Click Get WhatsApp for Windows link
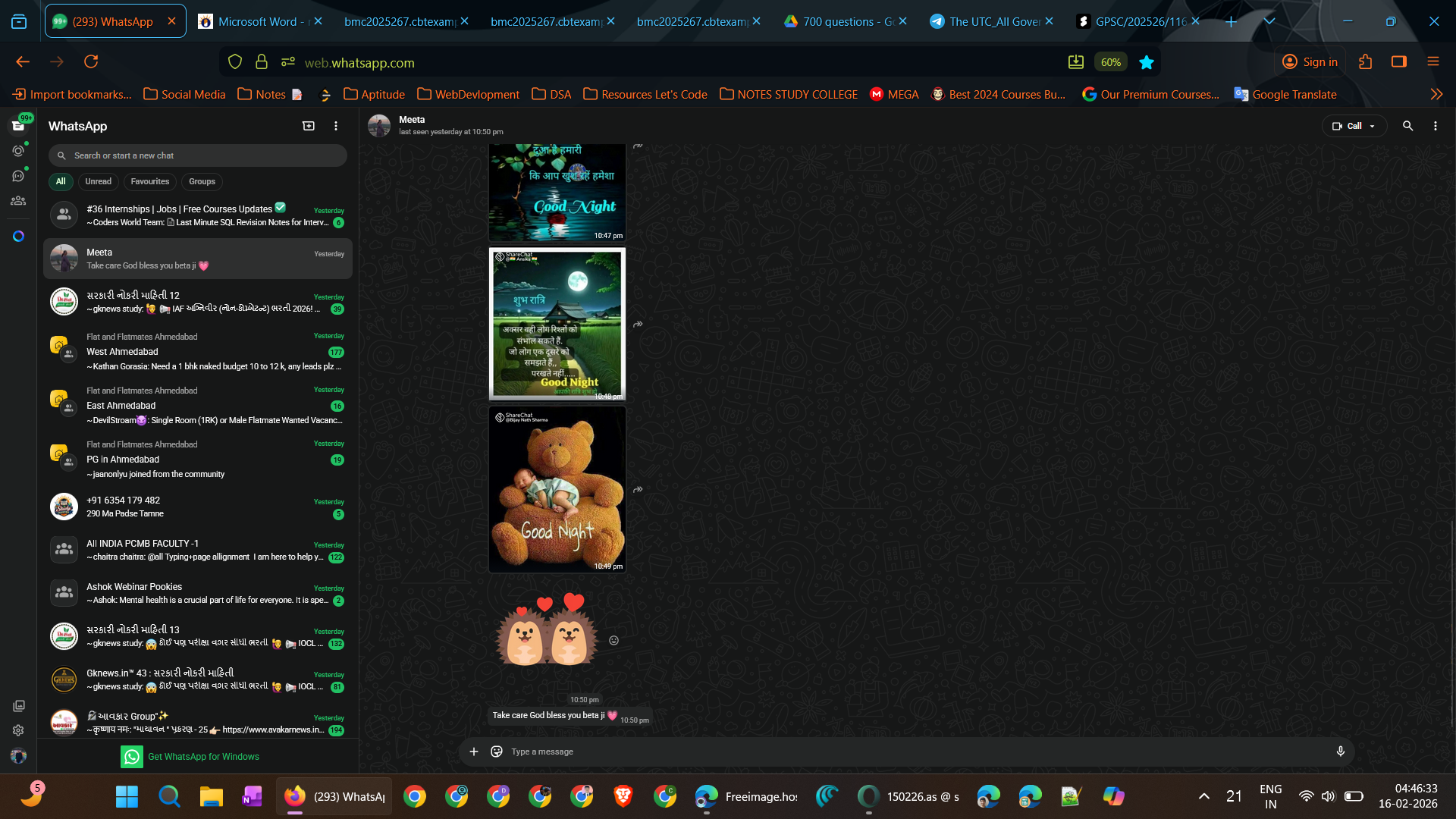Viewport: 1456px width, 819px height. click(x=202, y=757)
